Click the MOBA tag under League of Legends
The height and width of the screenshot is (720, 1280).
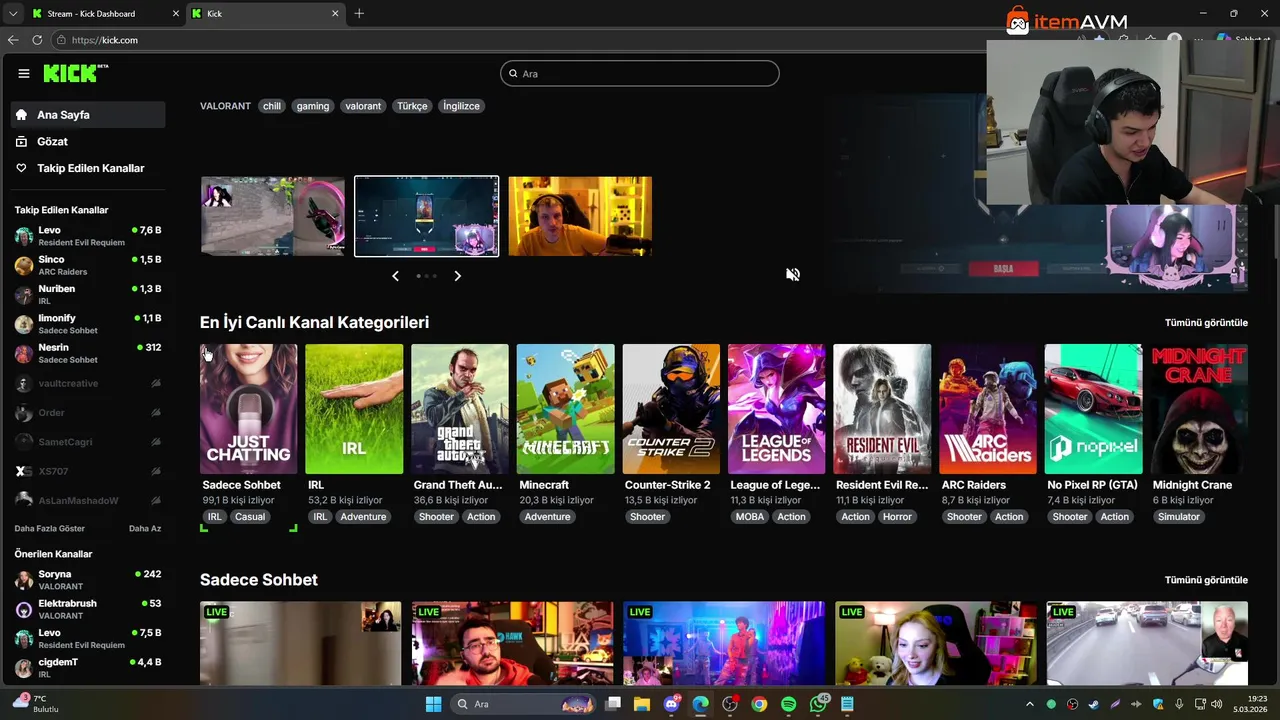pyautogui.click(x=750, y=517)
